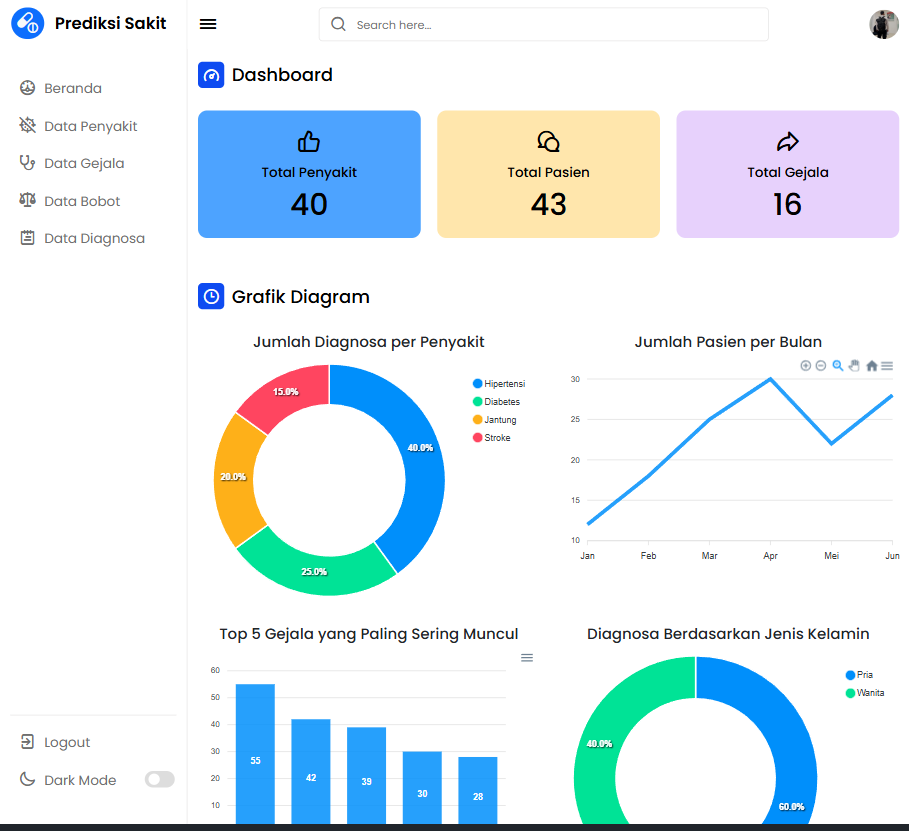This screenshot has width=909, height=831.
Task: Toggle Stroke legend item
Action: coord(492,438)
